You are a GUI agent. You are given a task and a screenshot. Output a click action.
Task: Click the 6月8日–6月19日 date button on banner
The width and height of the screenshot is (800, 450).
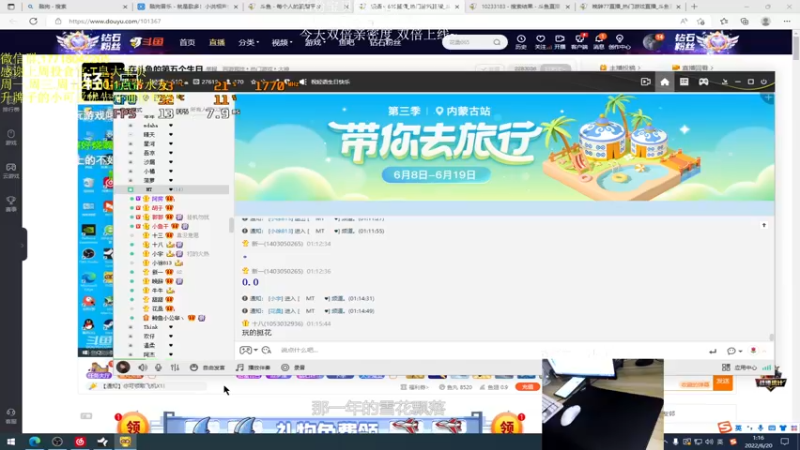tap(435, 174)
